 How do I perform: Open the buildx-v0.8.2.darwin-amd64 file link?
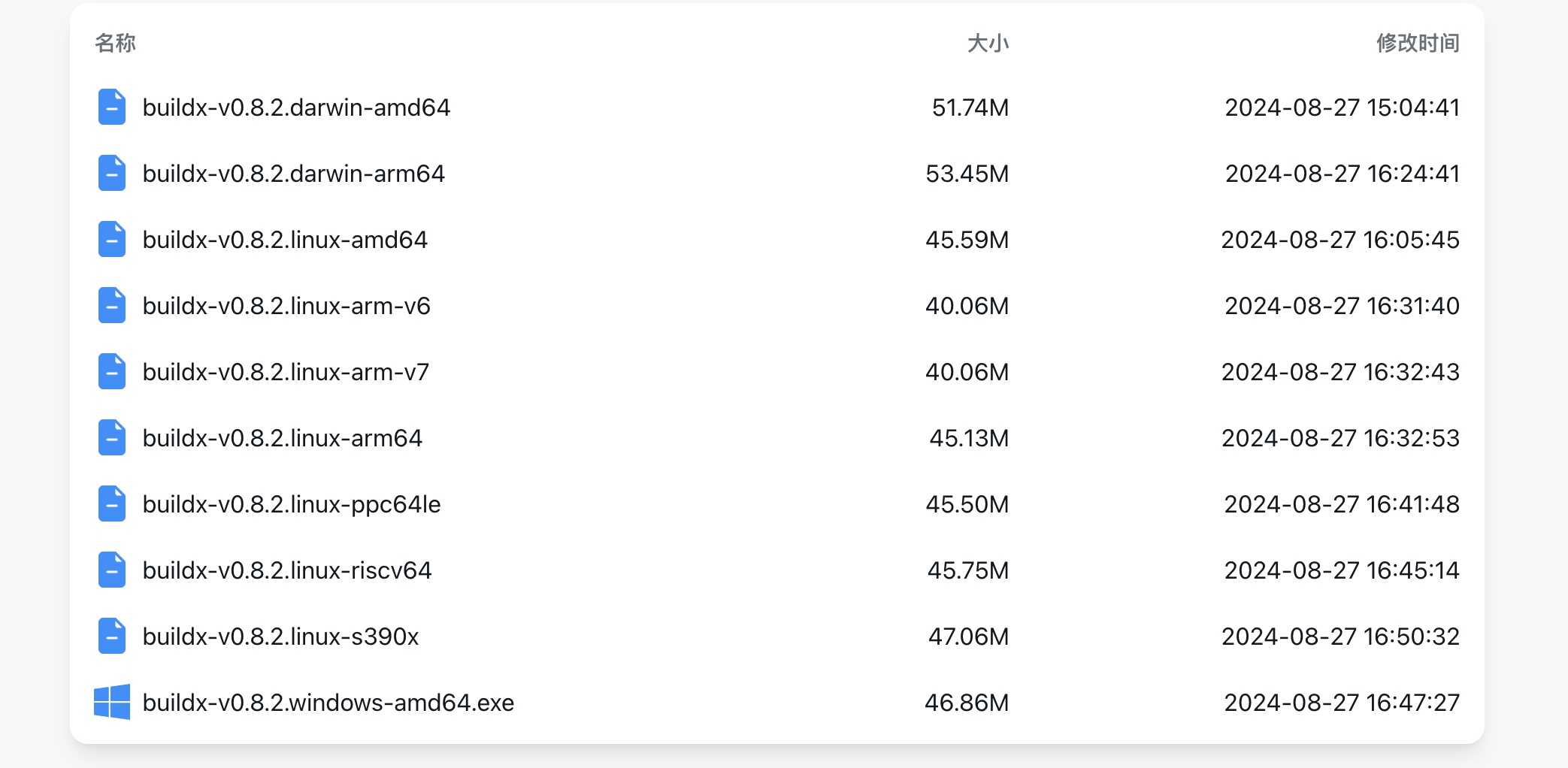[x=297, y=107]
